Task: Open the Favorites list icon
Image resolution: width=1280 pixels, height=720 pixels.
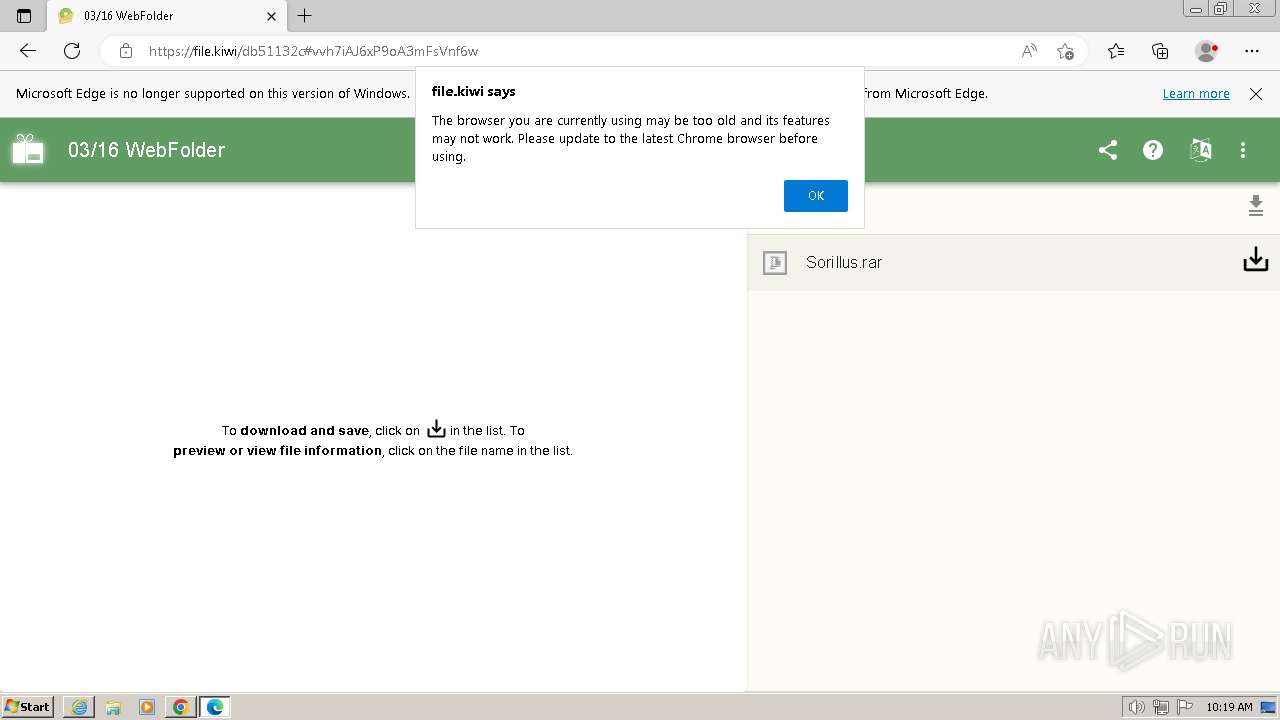Action: click(x=1116, y=51)
